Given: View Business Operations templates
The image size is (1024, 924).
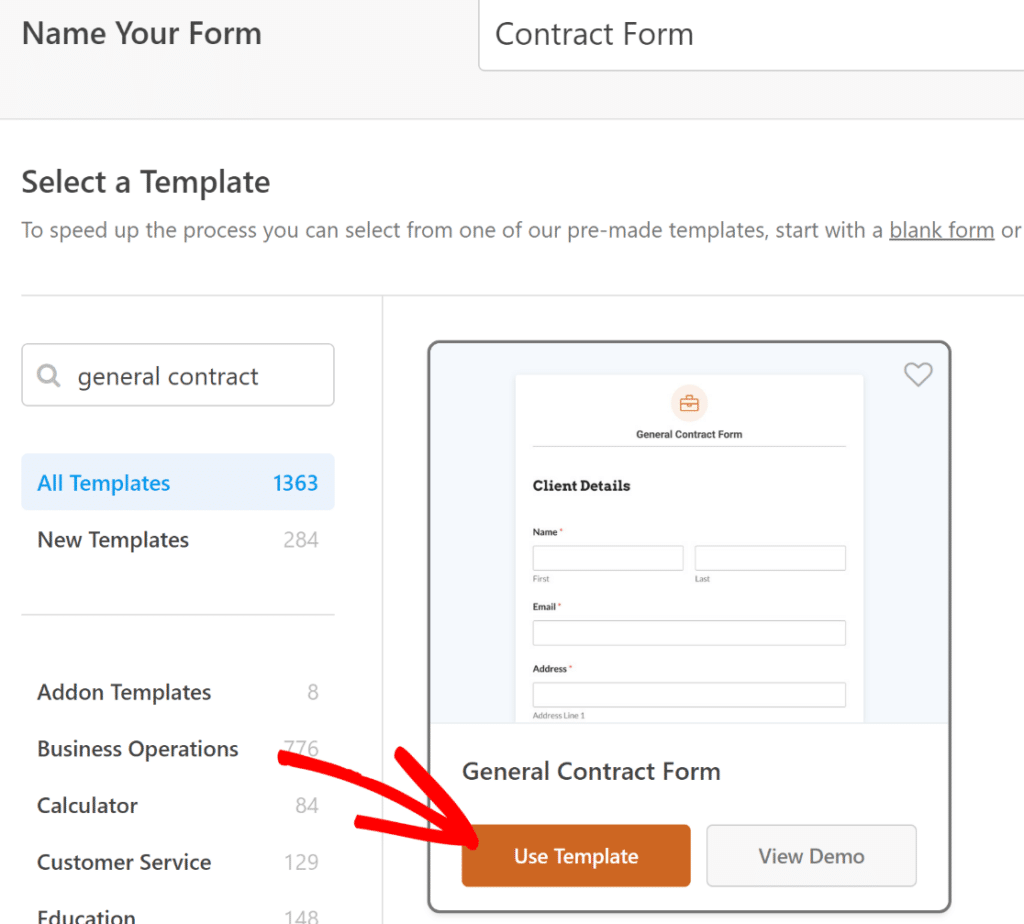Looking at the screenshot, I should pyautogui.click(x=137, y=748).
